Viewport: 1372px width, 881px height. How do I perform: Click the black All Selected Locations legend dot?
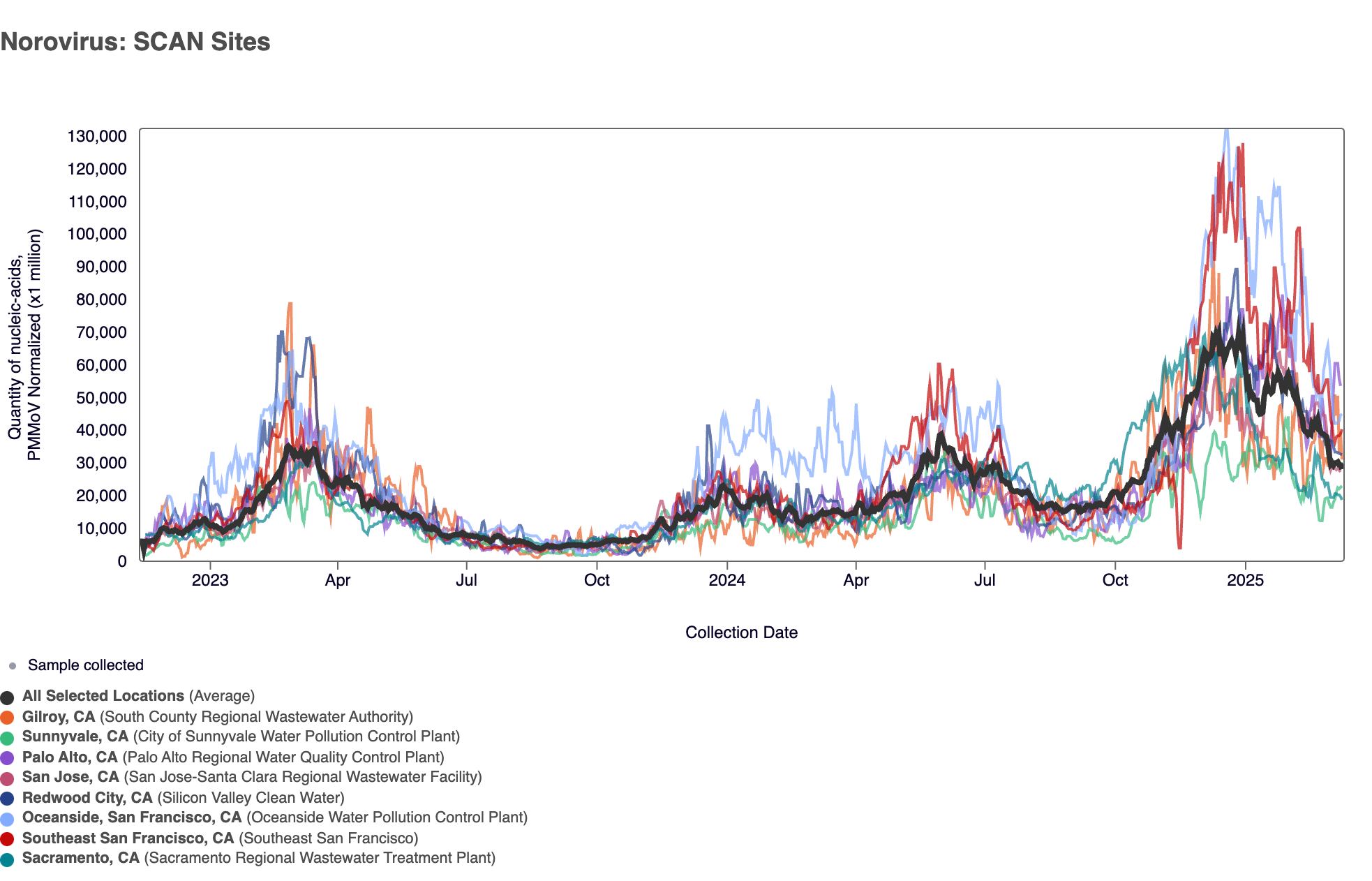pyautogui.click(x=7, y=697)
